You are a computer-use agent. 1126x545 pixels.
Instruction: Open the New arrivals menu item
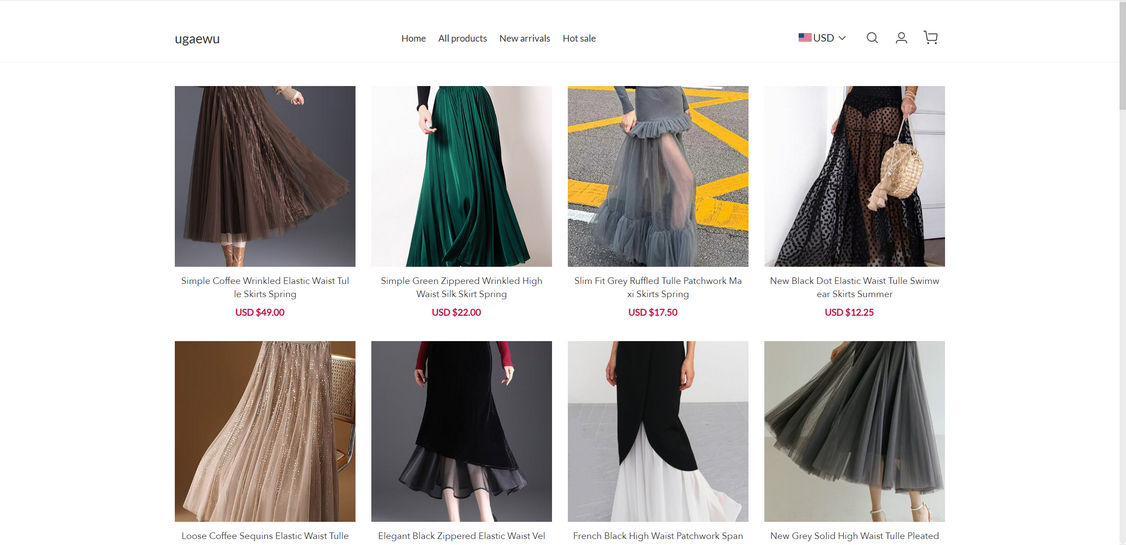tap(525, 39)
